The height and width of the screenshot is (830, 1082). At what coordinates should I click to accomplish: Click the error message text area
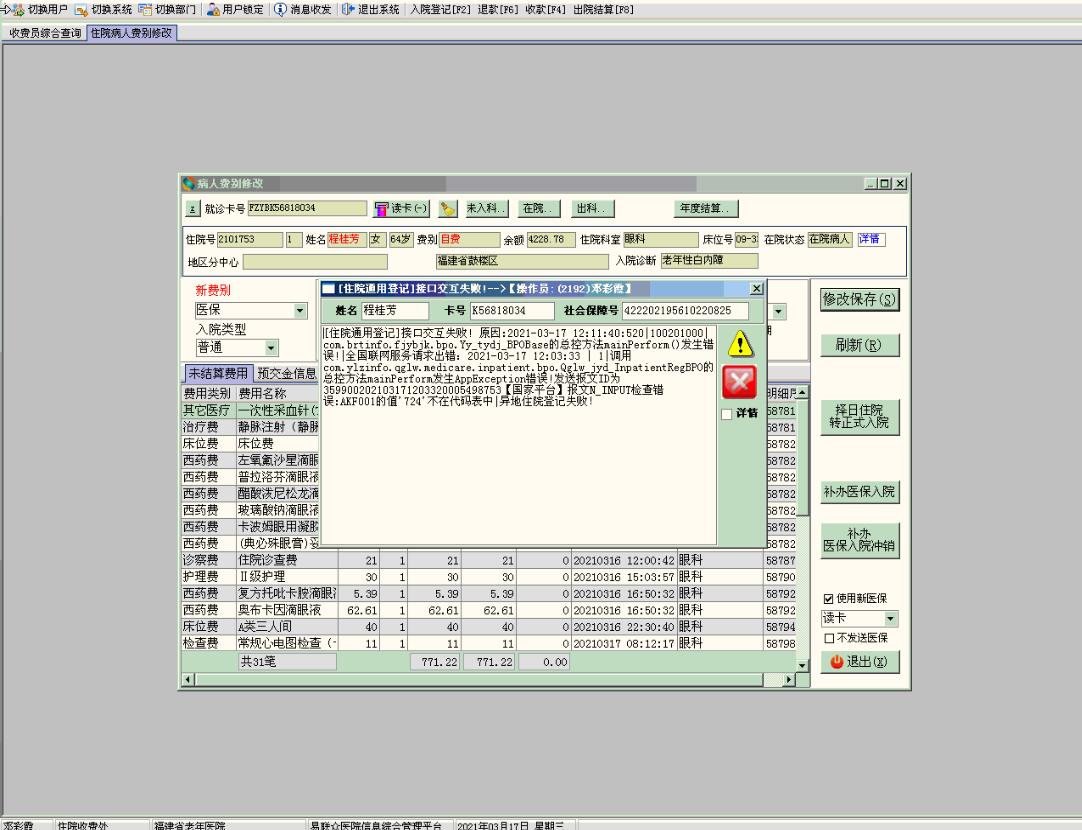coord(519,435)
